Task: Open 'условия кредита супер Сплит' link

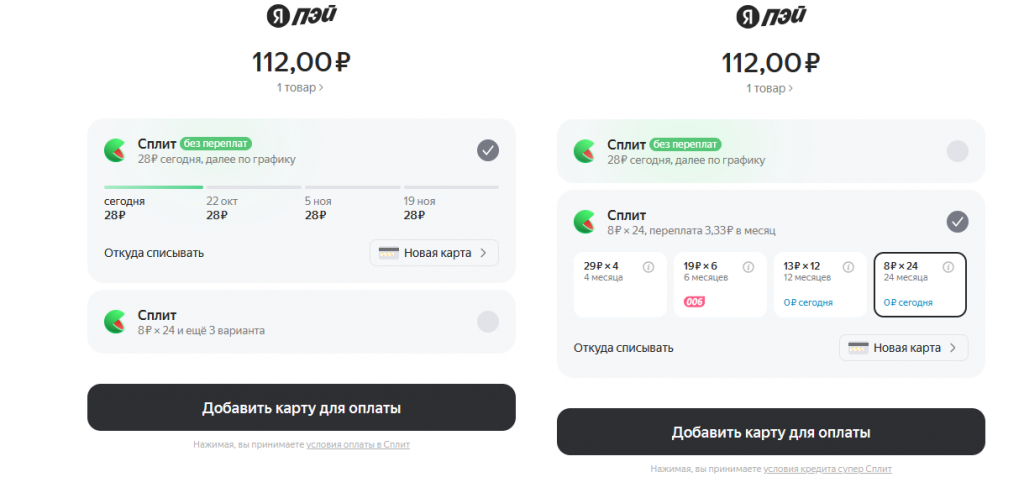Action: [827, 468]
